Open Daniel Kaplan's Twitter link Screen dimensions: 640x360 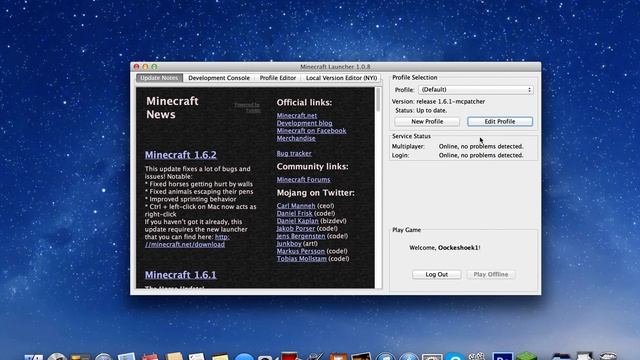click(298, 221)
